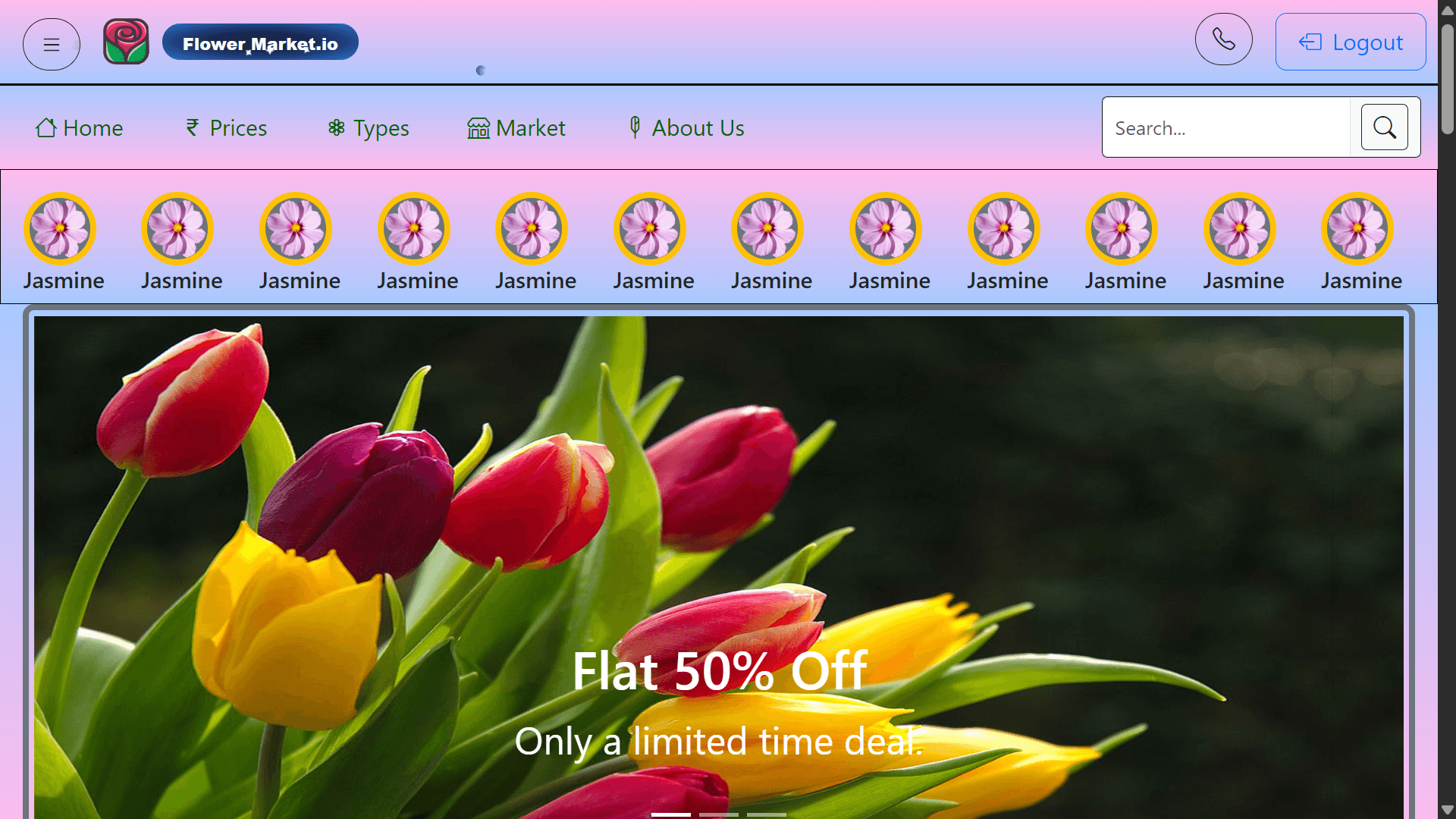This screenshot has height=819, width=1456.
Task: Click the Logout button
Action: (x=1350, y=42)
